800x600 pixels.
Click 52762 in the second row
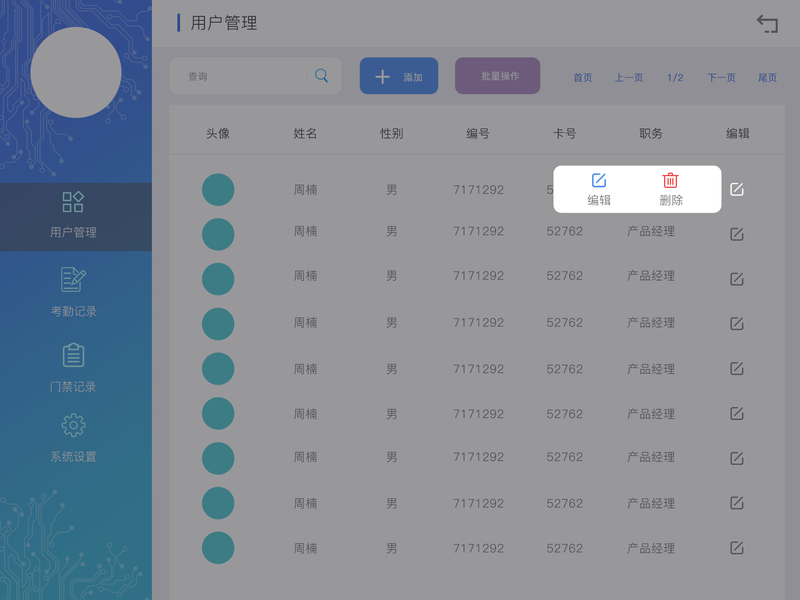click(x=564, y=231)
